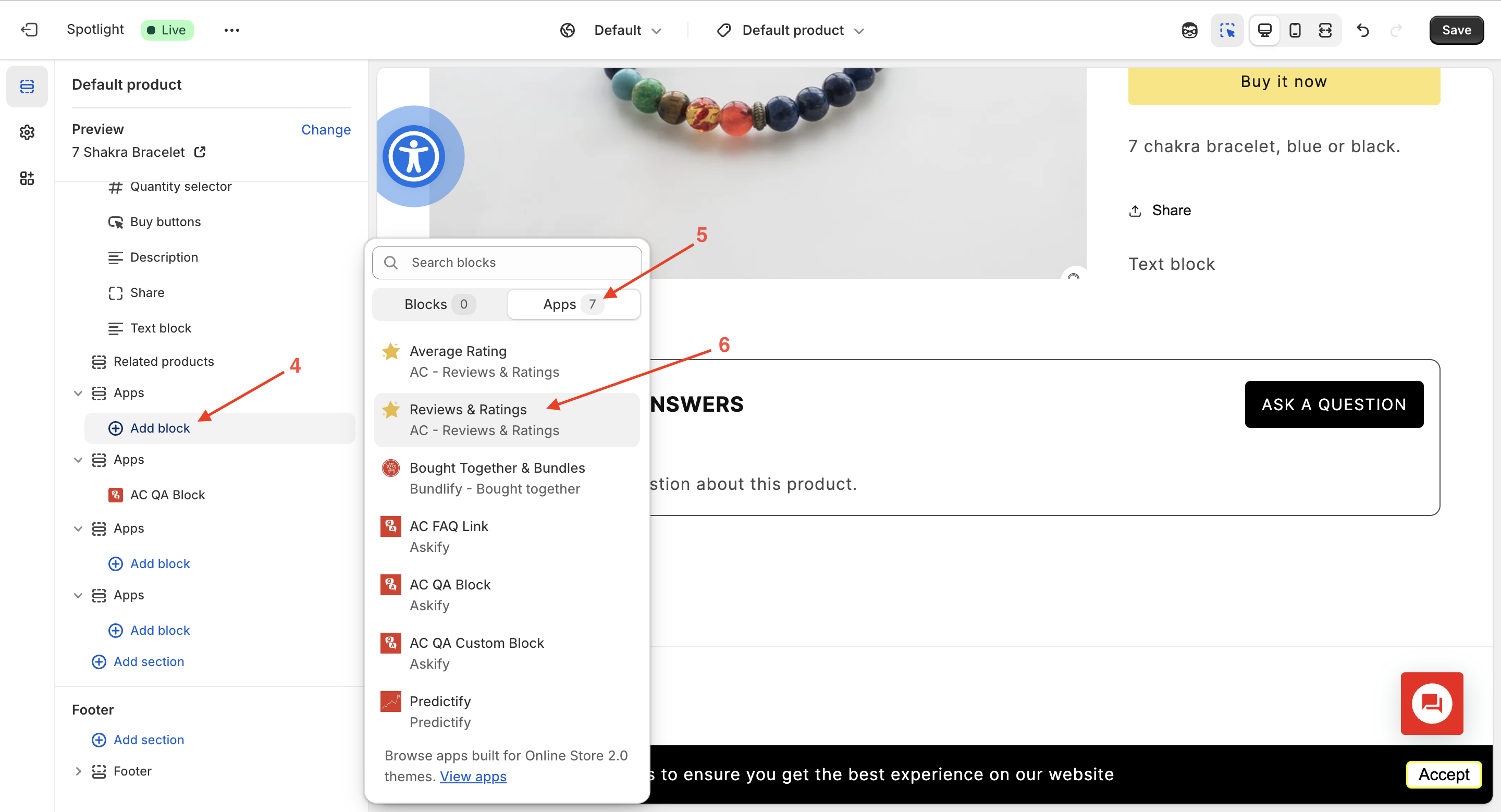Open Theme settings gear icon

[27, 132]
